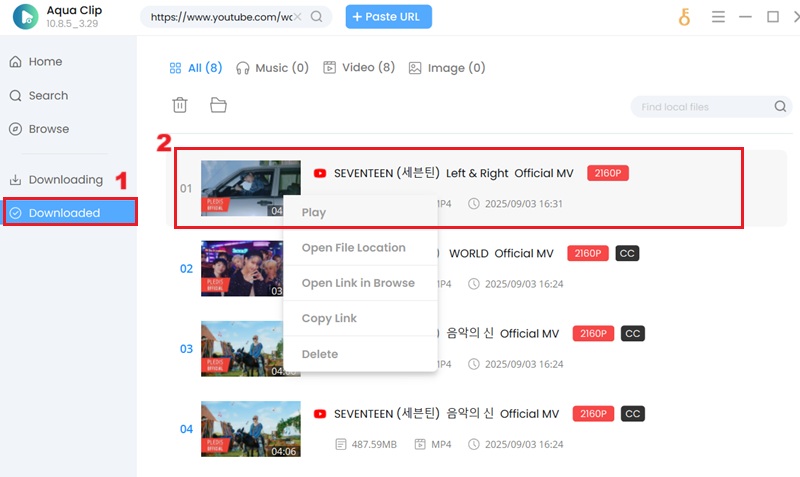Click thumbnail of the WORLD Official MV

click(250, 268)
